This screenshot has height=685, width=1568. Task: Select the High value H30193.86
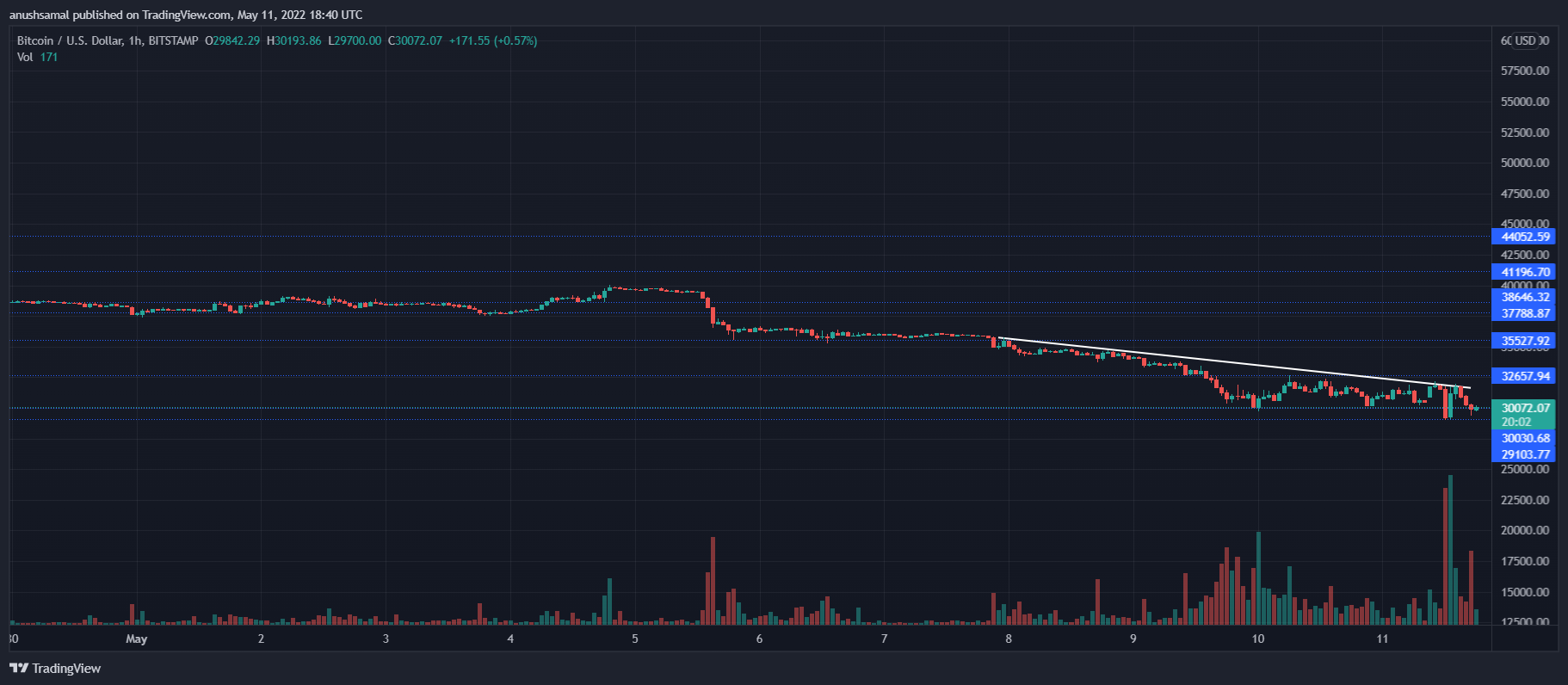point(293,40)
